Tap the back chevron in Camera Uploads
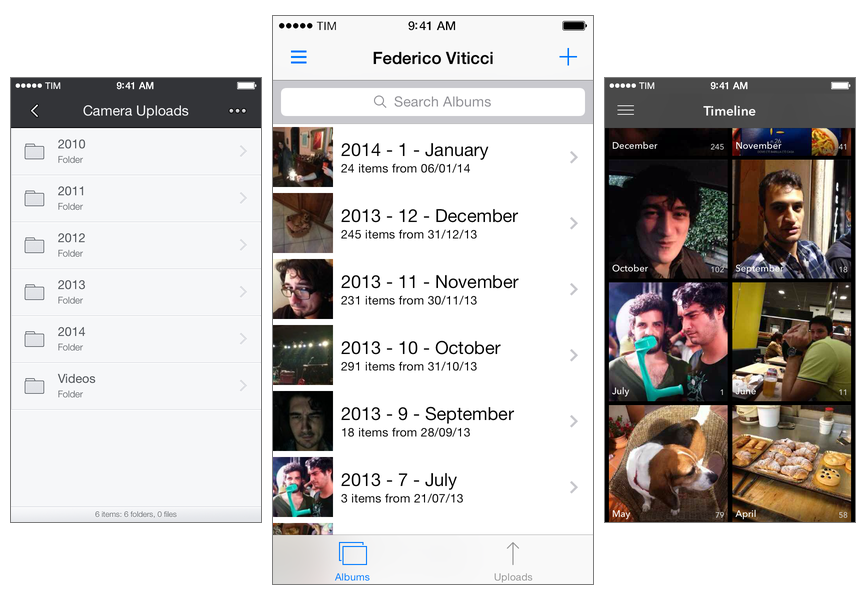Viewport: 866px width, 600px height. [35, 110]
